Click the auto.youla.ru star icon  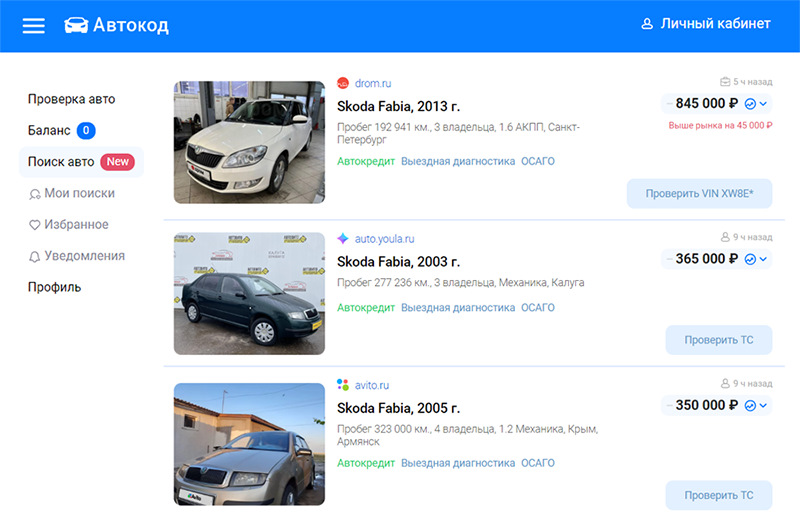pos(343,238)
